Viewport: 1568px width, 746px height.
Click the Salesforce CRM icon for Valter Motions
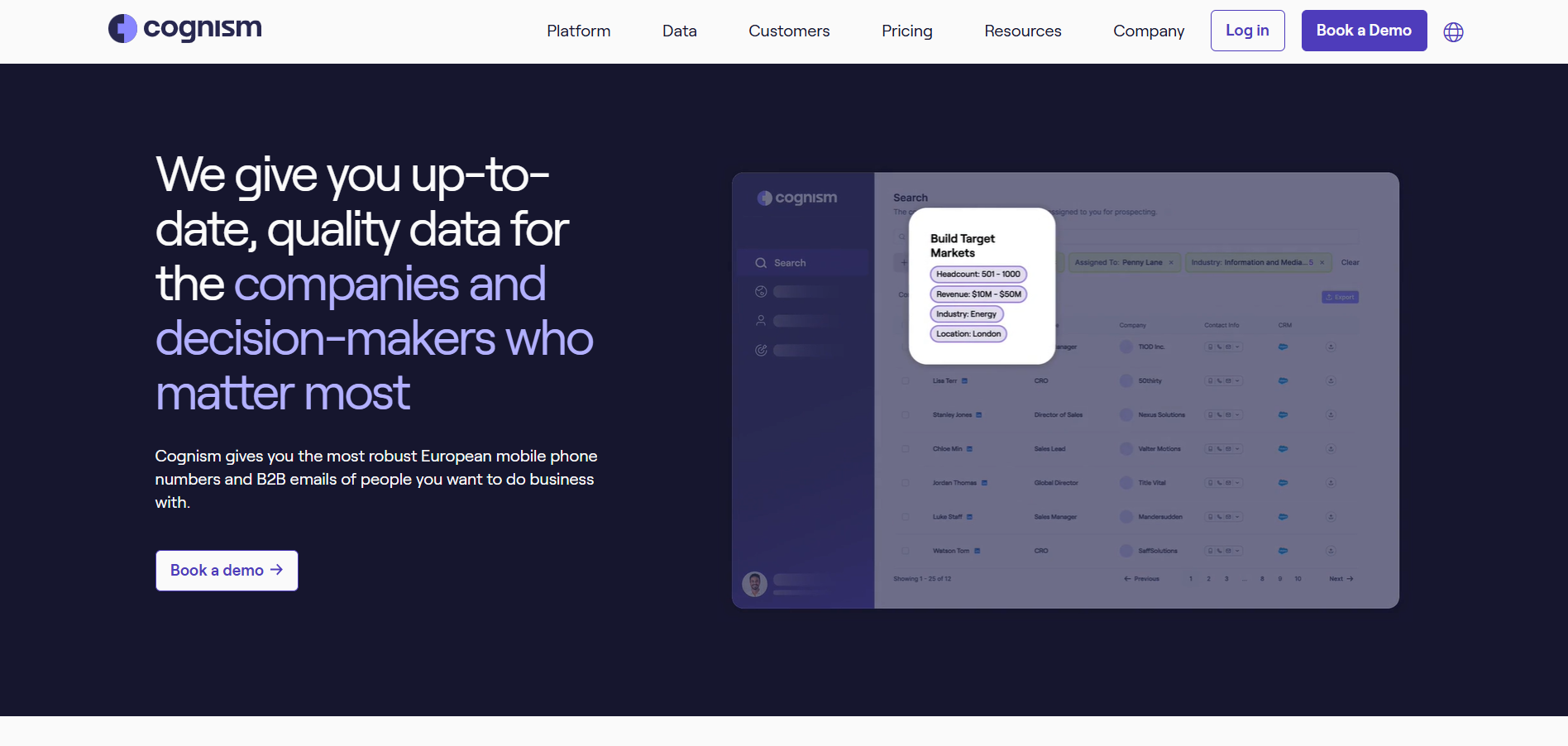(1283, 449)
